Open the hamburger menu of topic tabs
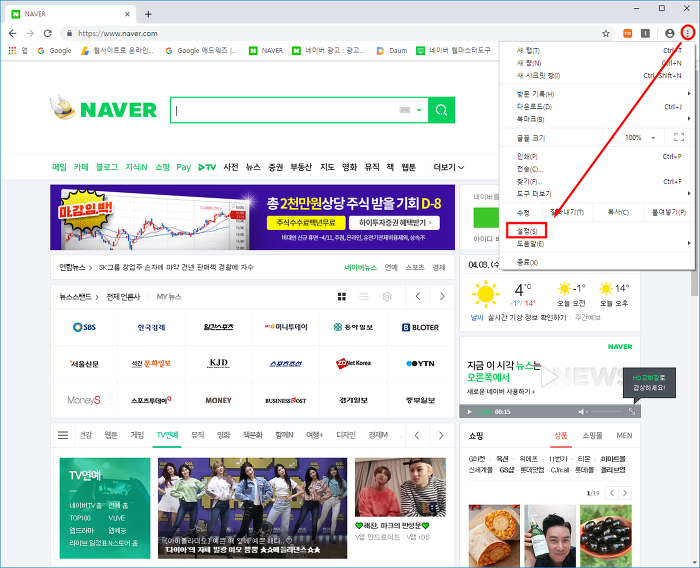Viewport: 700px width, 568px height. (x=63, y=435)
